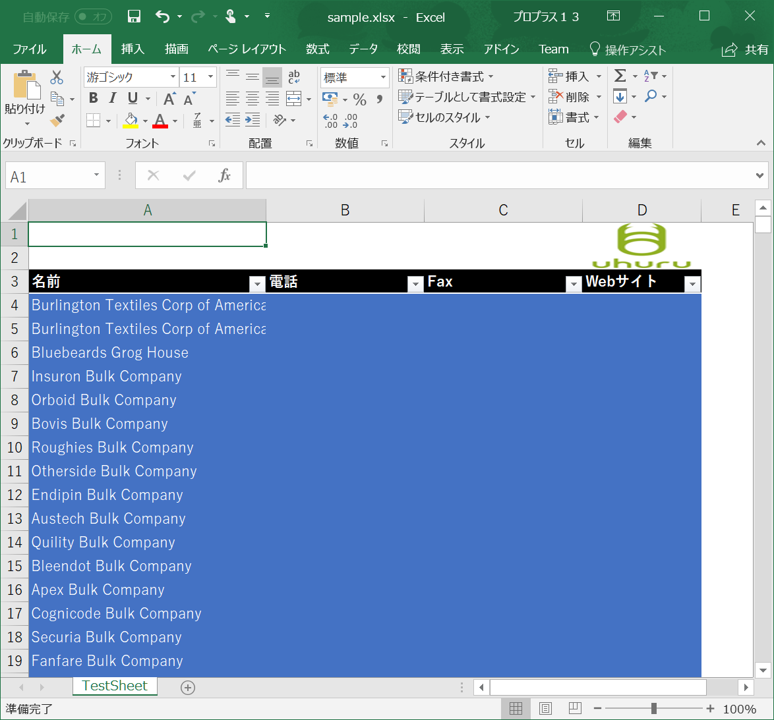
Task: Collapse the ribbon with chevron
Action: pyautogui.click(x=761, y=143)
